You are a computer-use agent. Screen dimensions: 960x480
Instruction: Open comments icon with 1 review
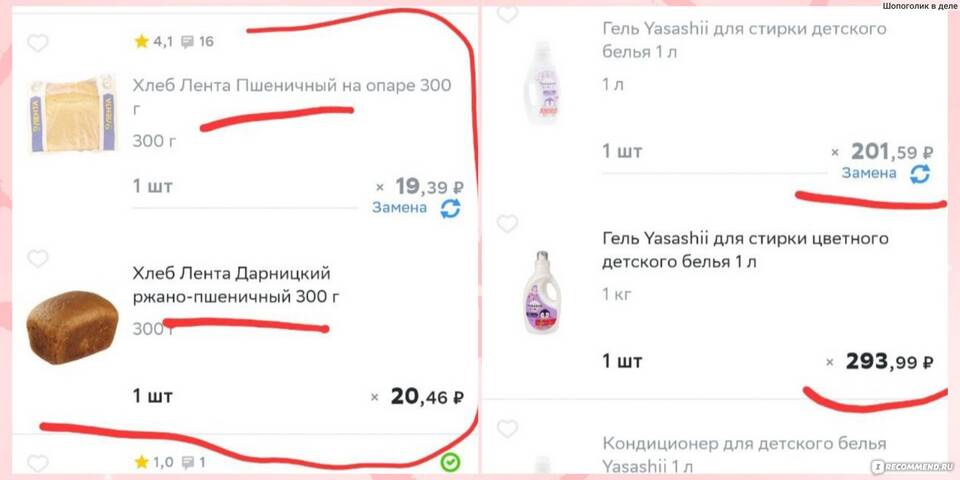coord(187,462)
